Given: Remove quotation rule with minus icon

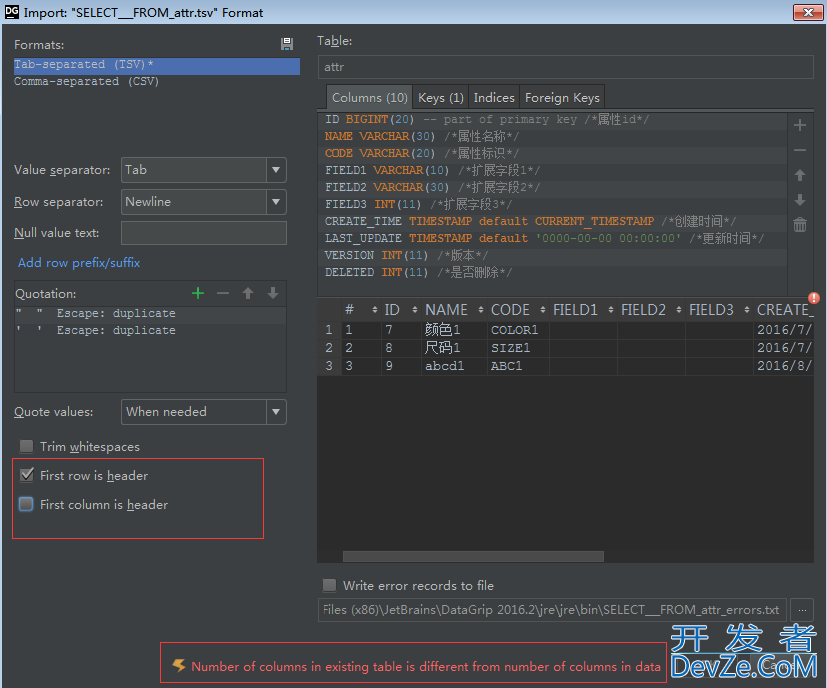Looking at the screenshot, I should pos(223,293).
